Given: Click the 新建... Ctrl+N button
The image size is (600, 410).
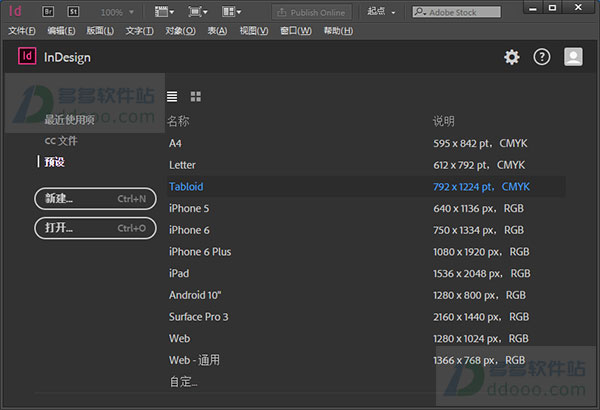Looking at the screenshot, I should 95,199.
